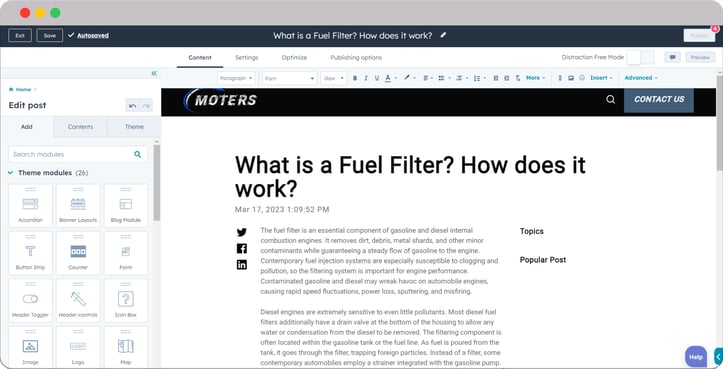Click the pencil icon to edit title
The image size is (723, 369).
(443, 35)
